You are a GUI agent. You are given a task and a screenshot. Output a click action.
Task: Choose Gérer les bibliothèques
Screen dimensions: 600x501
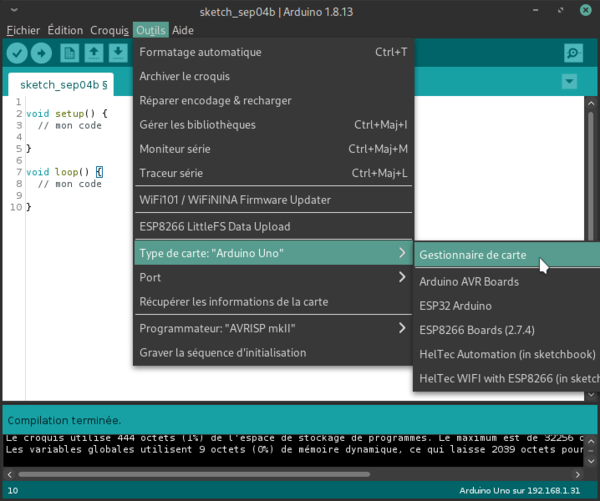[273, 124]
